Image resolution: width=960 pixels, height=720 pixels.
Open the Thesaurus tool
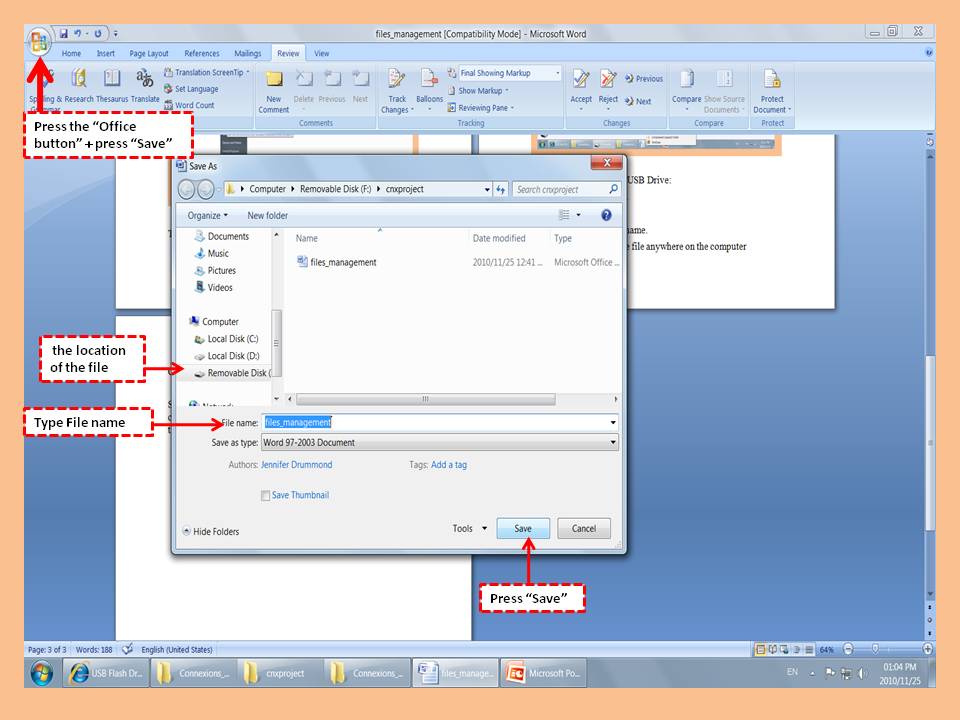pyautogui.click(x=112, y=86)
